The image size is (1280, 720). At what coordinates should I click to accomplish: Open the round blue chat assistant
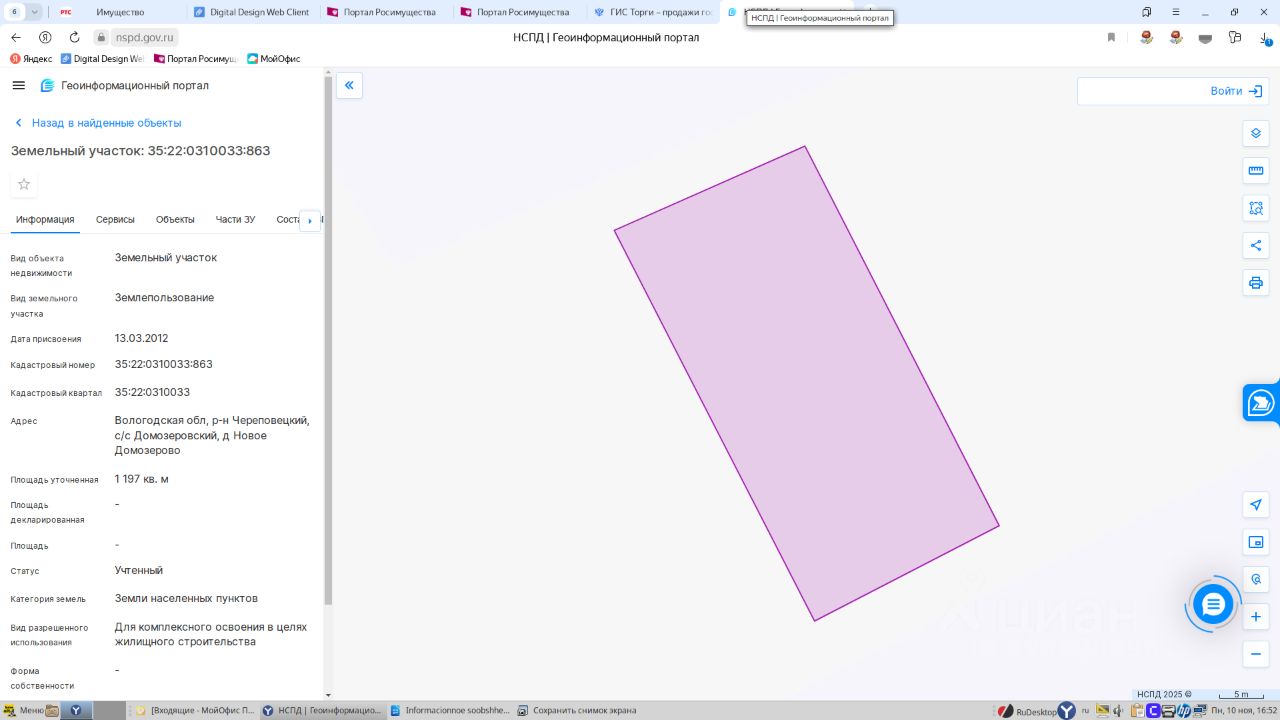point(1213,604)
